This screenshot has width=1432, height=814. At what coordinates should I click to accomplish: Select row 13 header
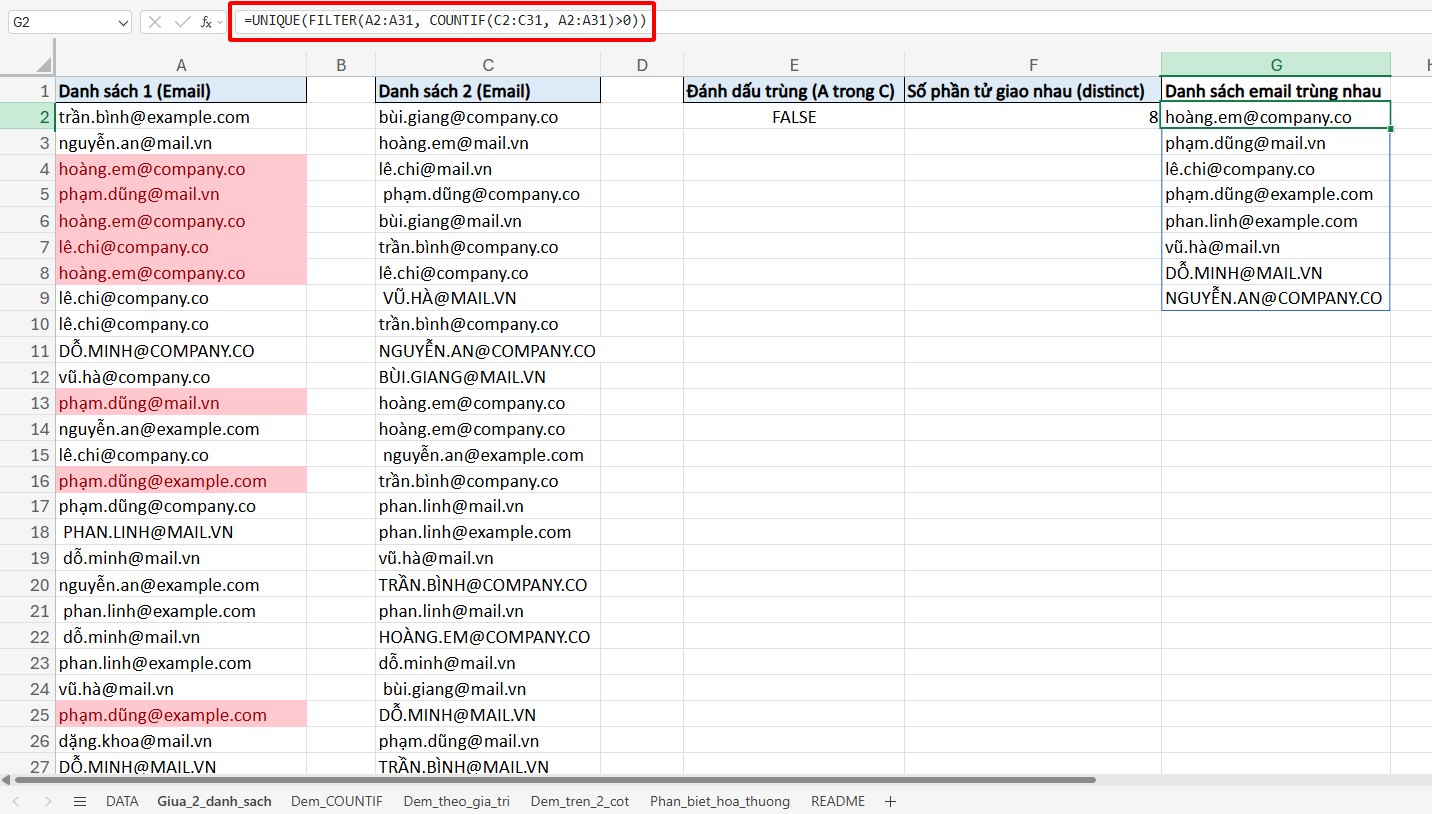pyautogui.click(x=40, y=403)
